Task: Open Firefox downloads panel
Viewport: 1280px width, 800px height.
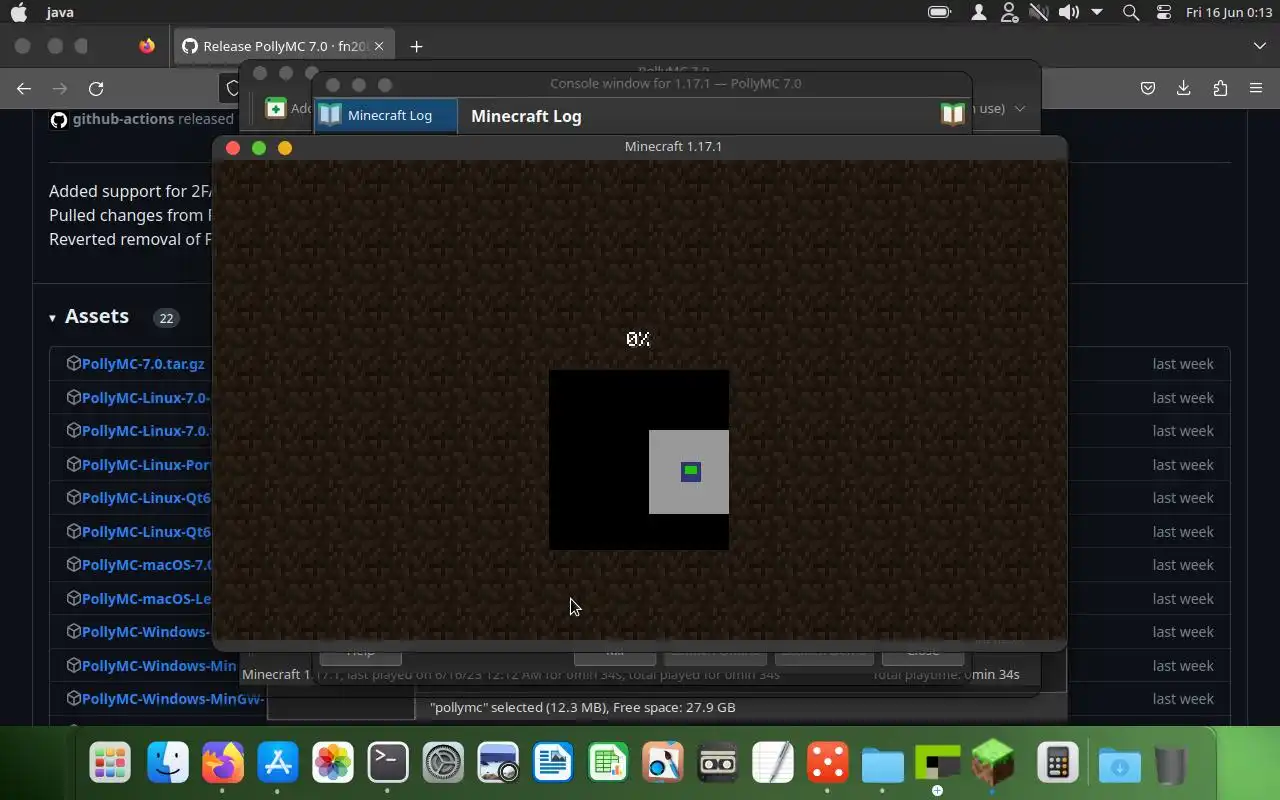Action: click(x=1184, y=88)
